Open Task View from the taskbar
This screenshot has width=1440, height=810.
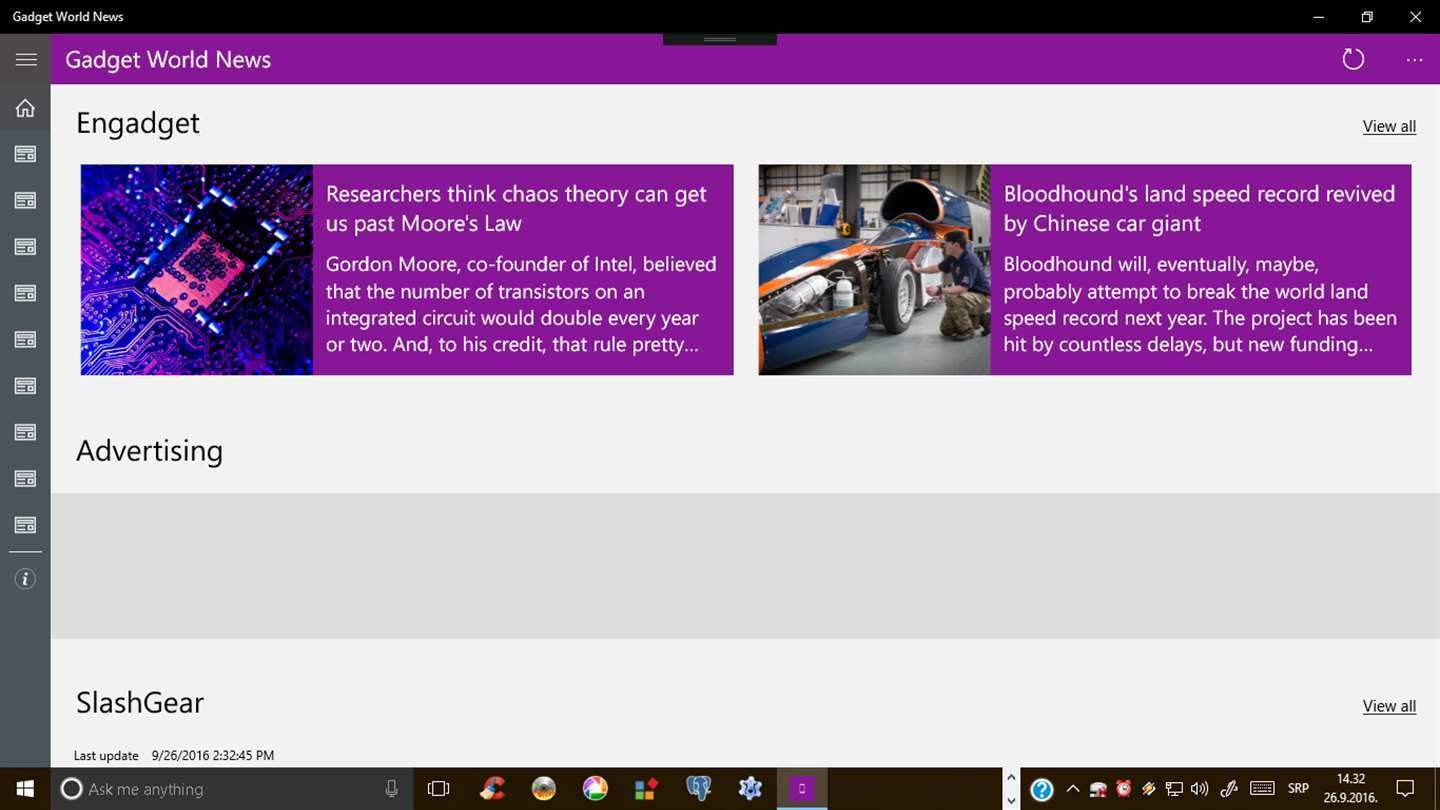438,788
